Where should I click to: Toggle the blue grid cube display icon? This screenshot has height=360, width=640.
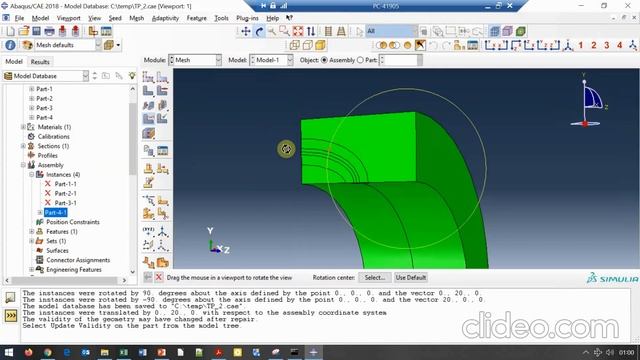tap(495, 31)
